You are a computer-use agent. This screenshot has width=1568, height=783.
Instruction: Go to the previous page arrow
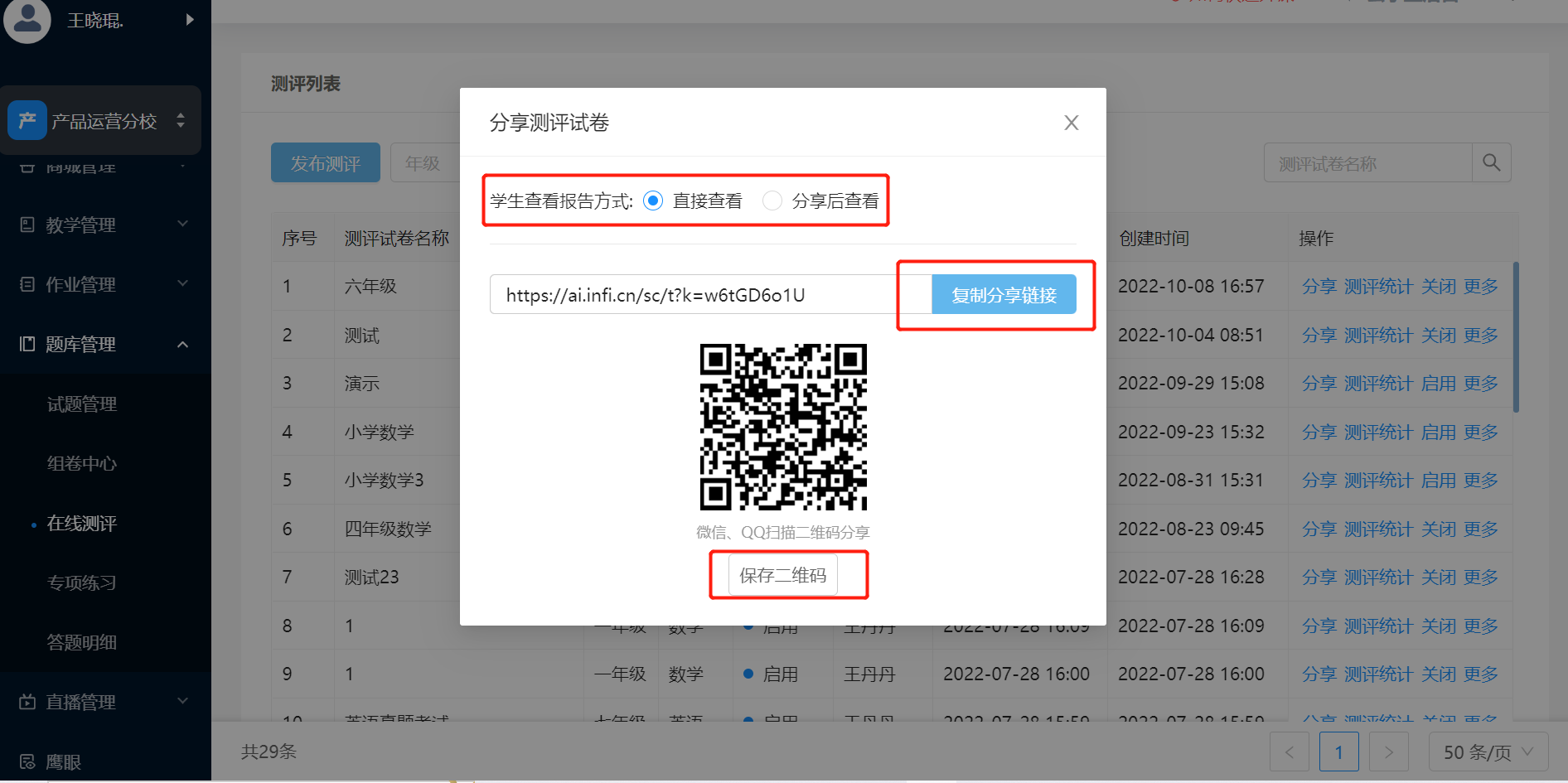point(1290,752)
